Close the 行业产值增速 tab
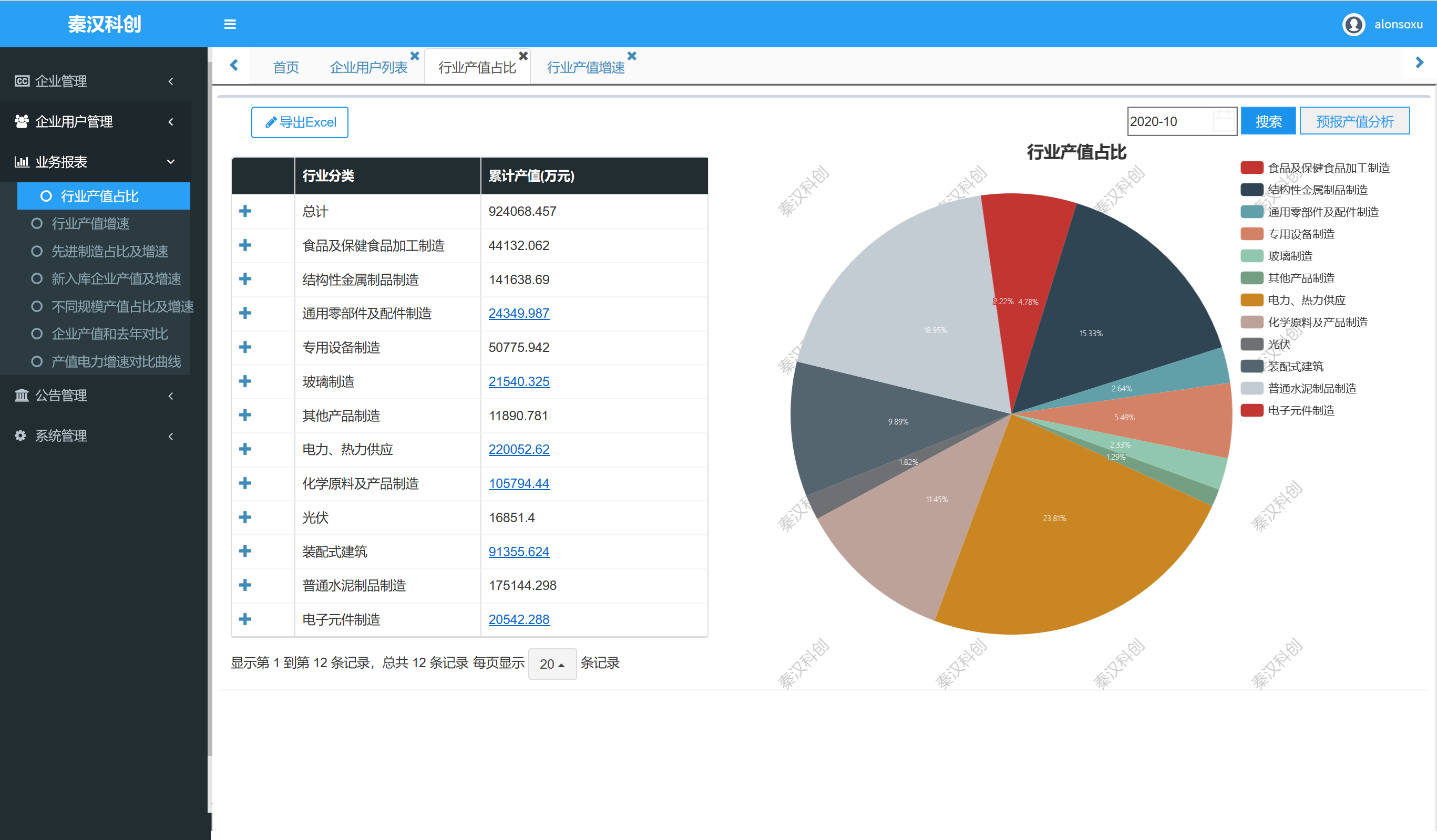The image size is (1437, 840). tap(632, 56)
